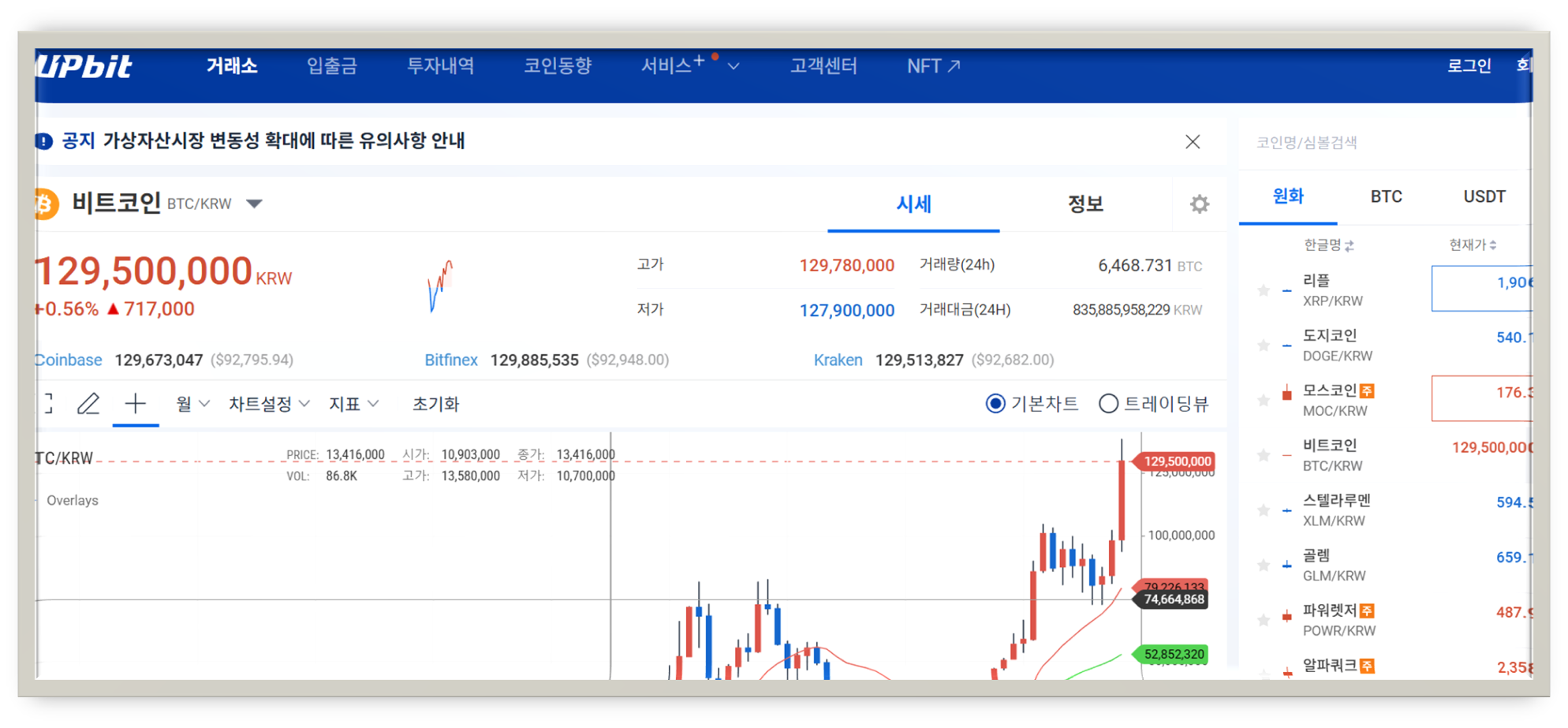Switch to the 시세 tab
Viewport: 1568px width, 728px height.
[x=913, y=204]
